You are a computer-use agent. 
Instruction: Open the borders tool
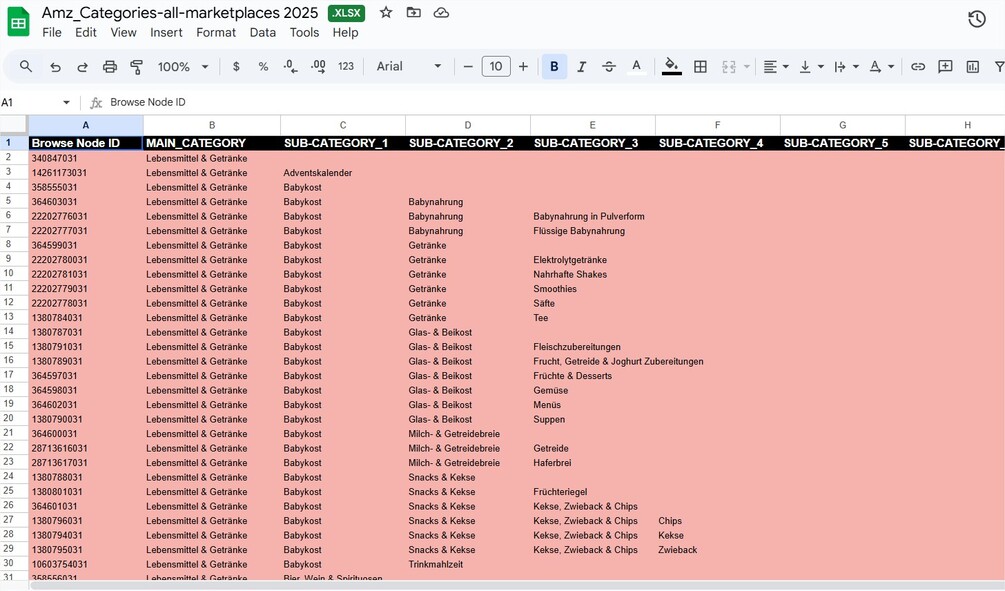(x=701, y=66)
